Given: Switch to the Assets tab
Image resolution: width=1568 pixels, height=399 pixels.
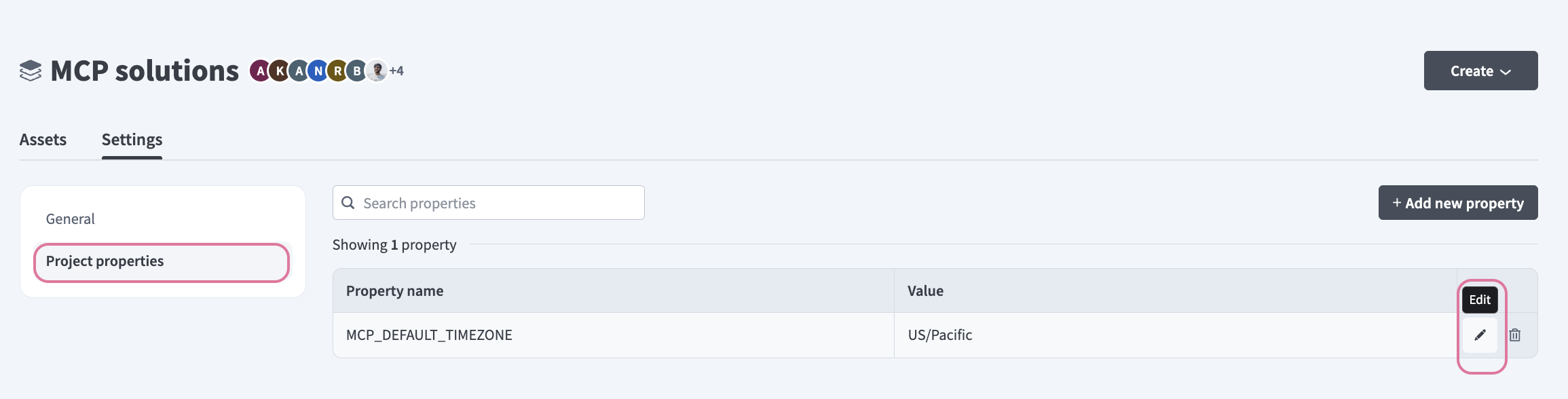Looking at the screenshot, I should click(43, 140).
